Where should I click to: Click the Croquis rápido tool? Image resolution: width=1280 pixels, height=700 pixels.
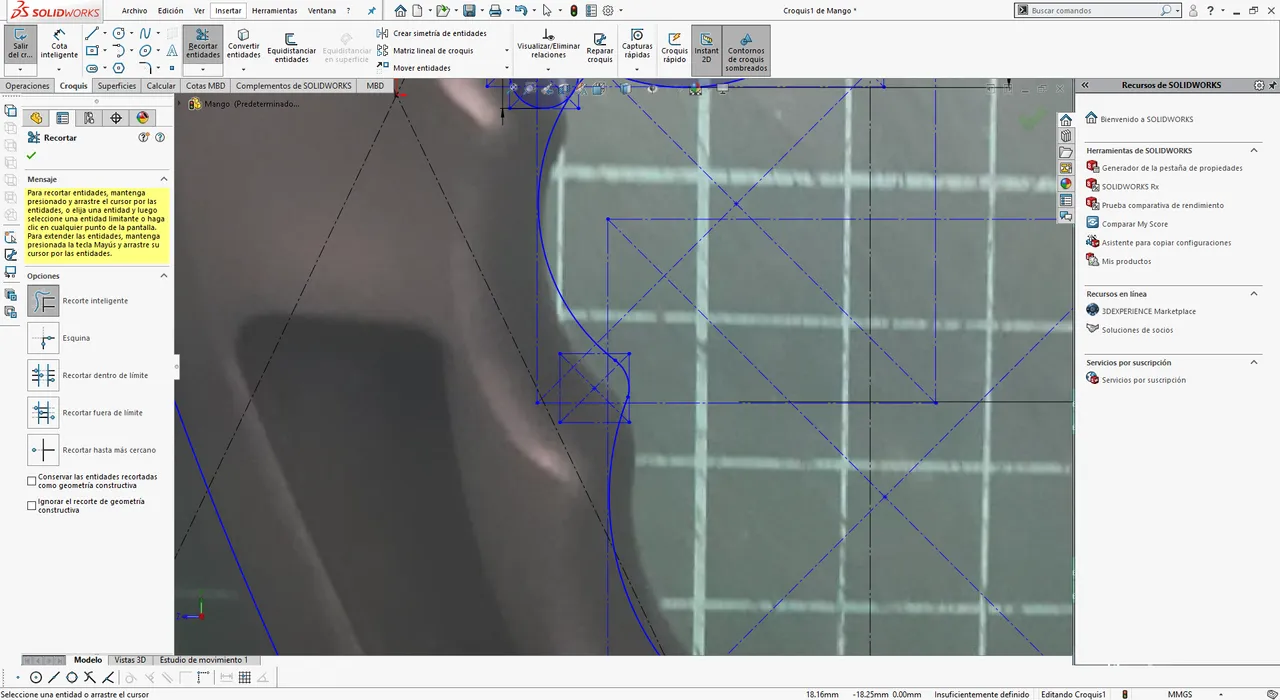(x=675, y=47)
